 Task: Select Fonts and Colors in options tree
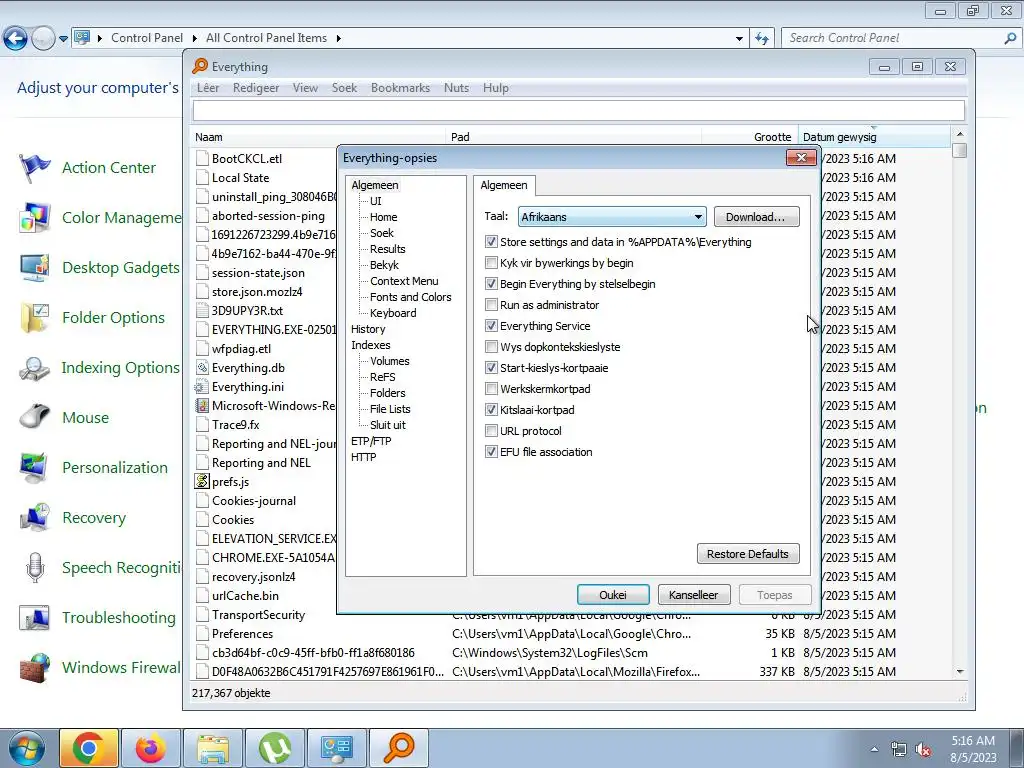click(x=411, y=297)
